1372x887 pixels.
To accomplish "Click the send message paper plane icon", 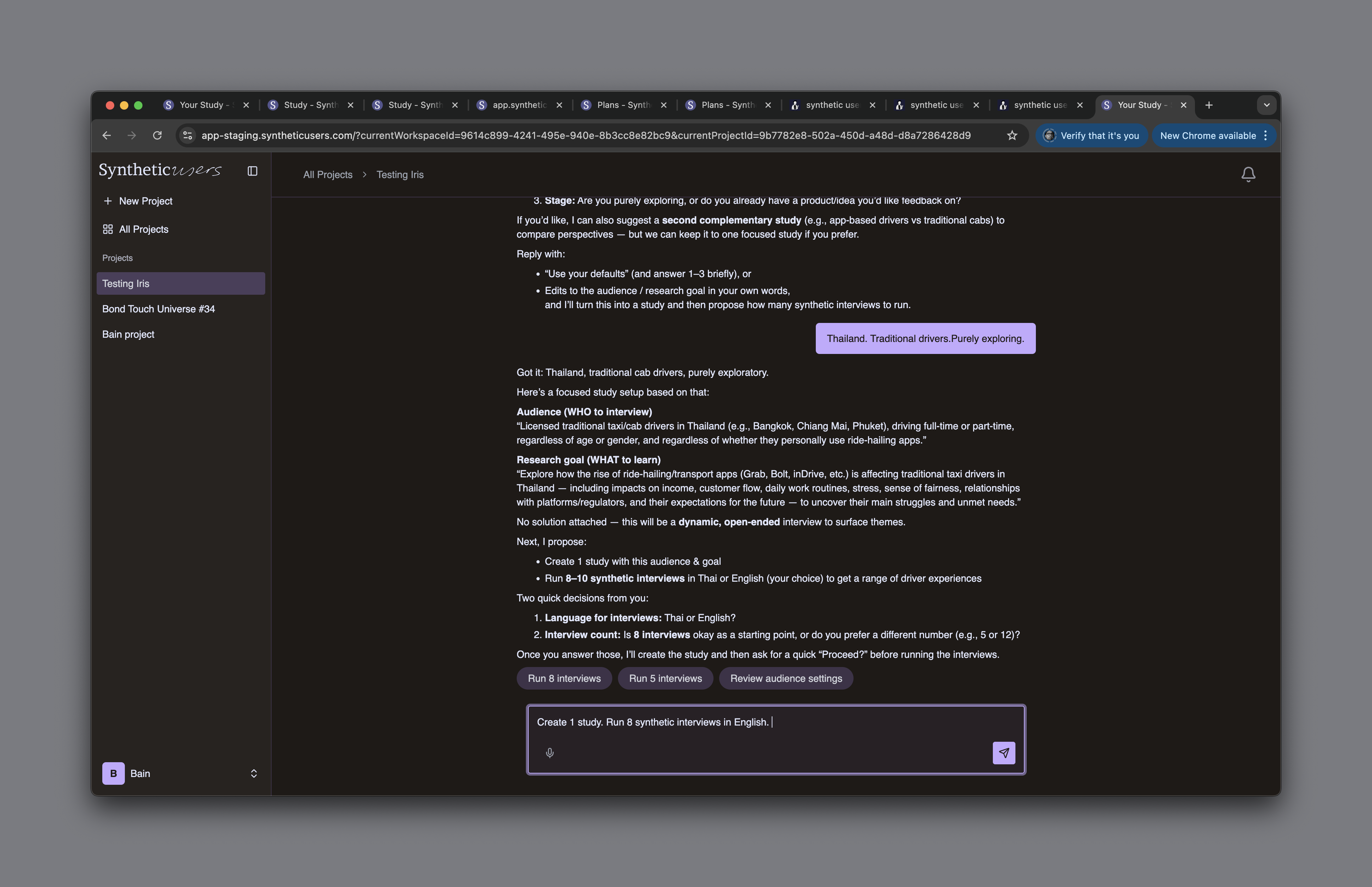I will 1003,752.
